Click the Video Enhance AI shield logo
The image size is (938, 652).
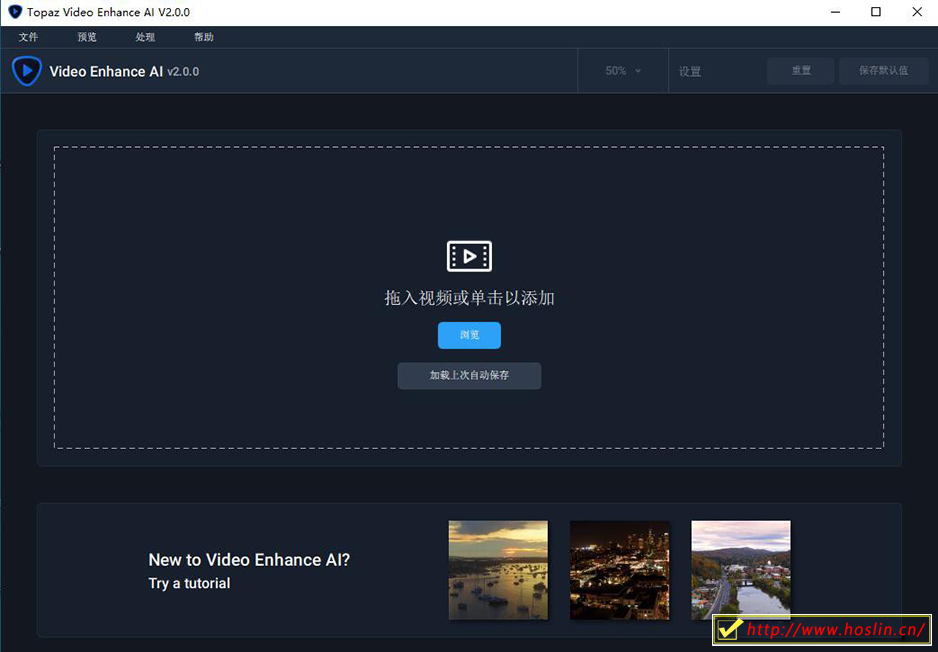point(26,71)
